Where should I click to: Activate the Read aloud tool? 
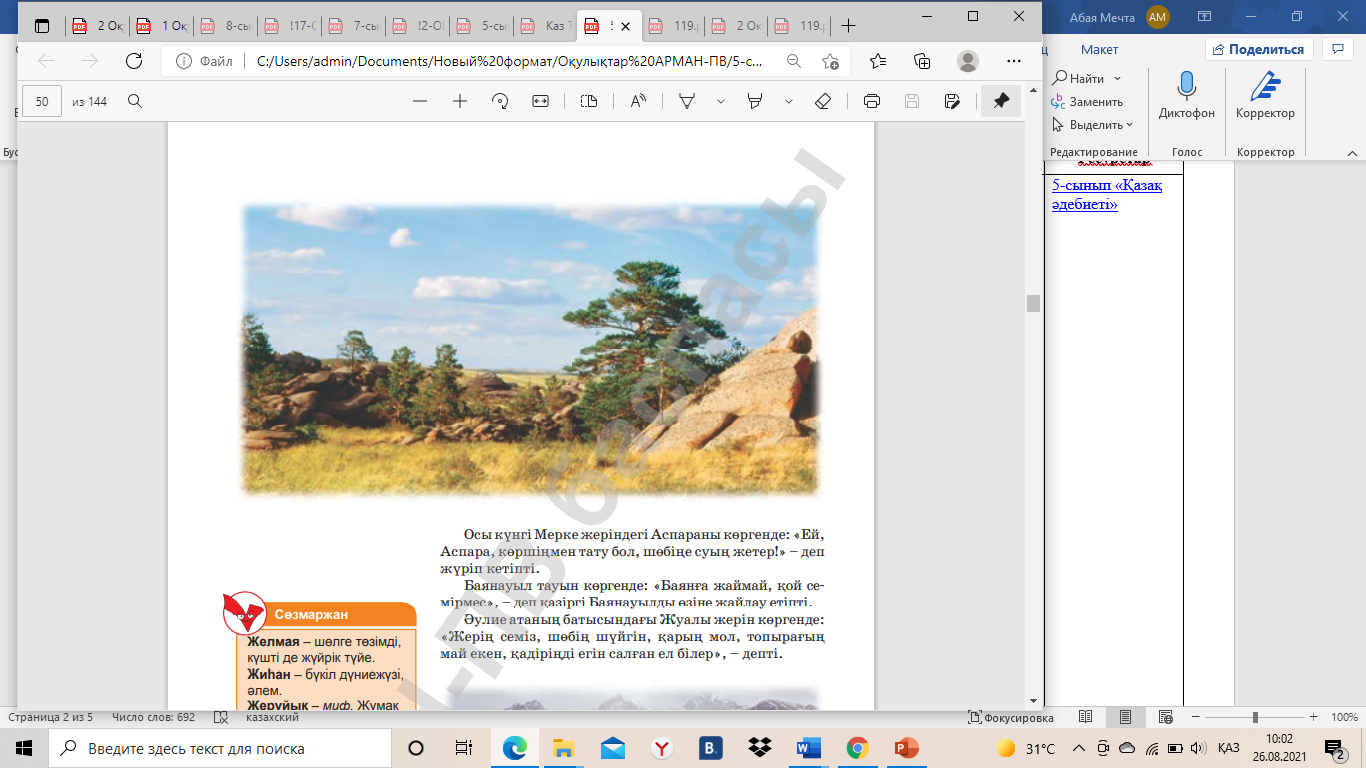tap(638, 101)
